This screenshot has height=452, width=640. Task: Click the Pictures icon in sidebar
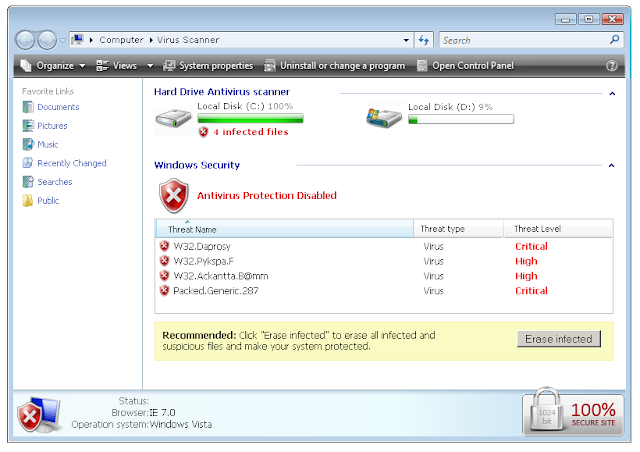(28, 126)
